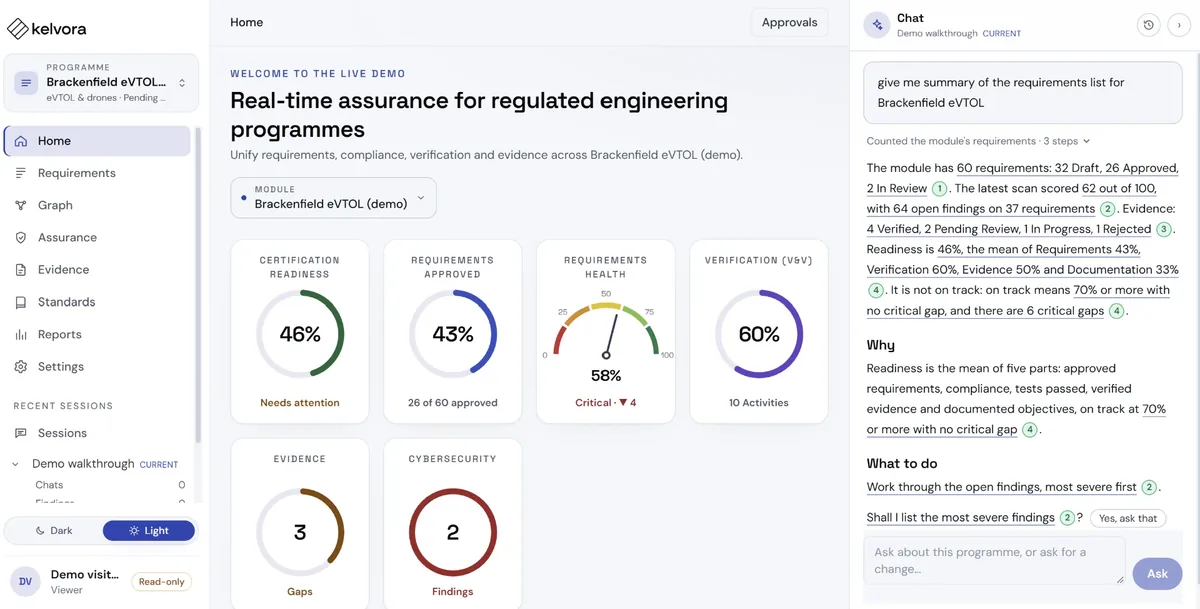Open Evidence page

click(x=97, y=270)
